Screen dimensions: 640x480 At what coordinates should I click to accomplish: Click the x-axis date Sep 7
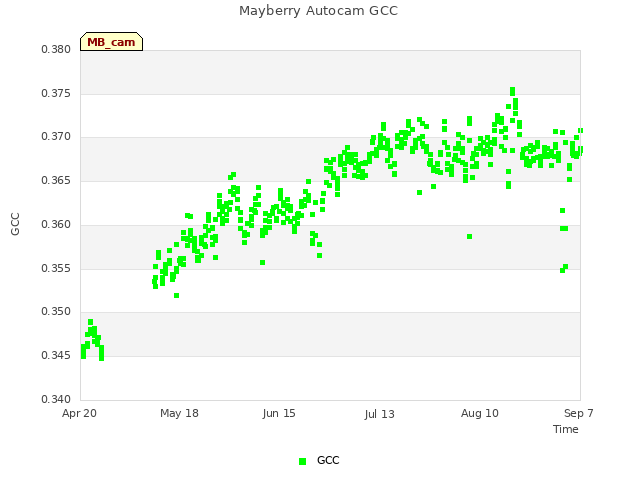[x=578, y=413]
